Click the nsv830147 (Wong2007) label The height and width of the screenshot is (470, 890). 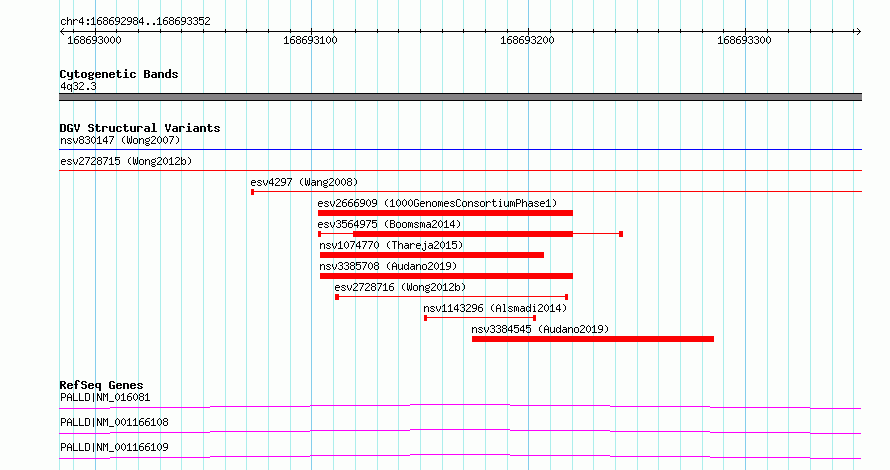click(x=120, y=140)
